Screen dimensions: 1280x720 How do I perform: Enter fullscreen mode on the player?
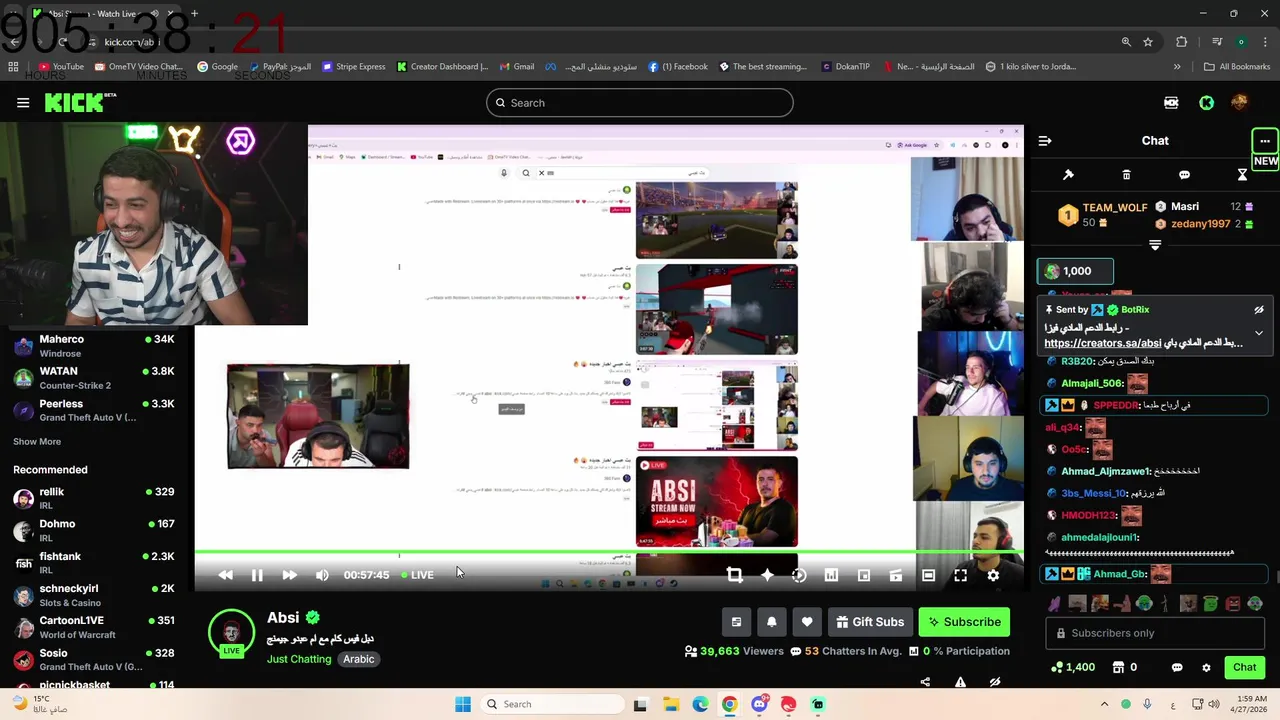(960, 575)
